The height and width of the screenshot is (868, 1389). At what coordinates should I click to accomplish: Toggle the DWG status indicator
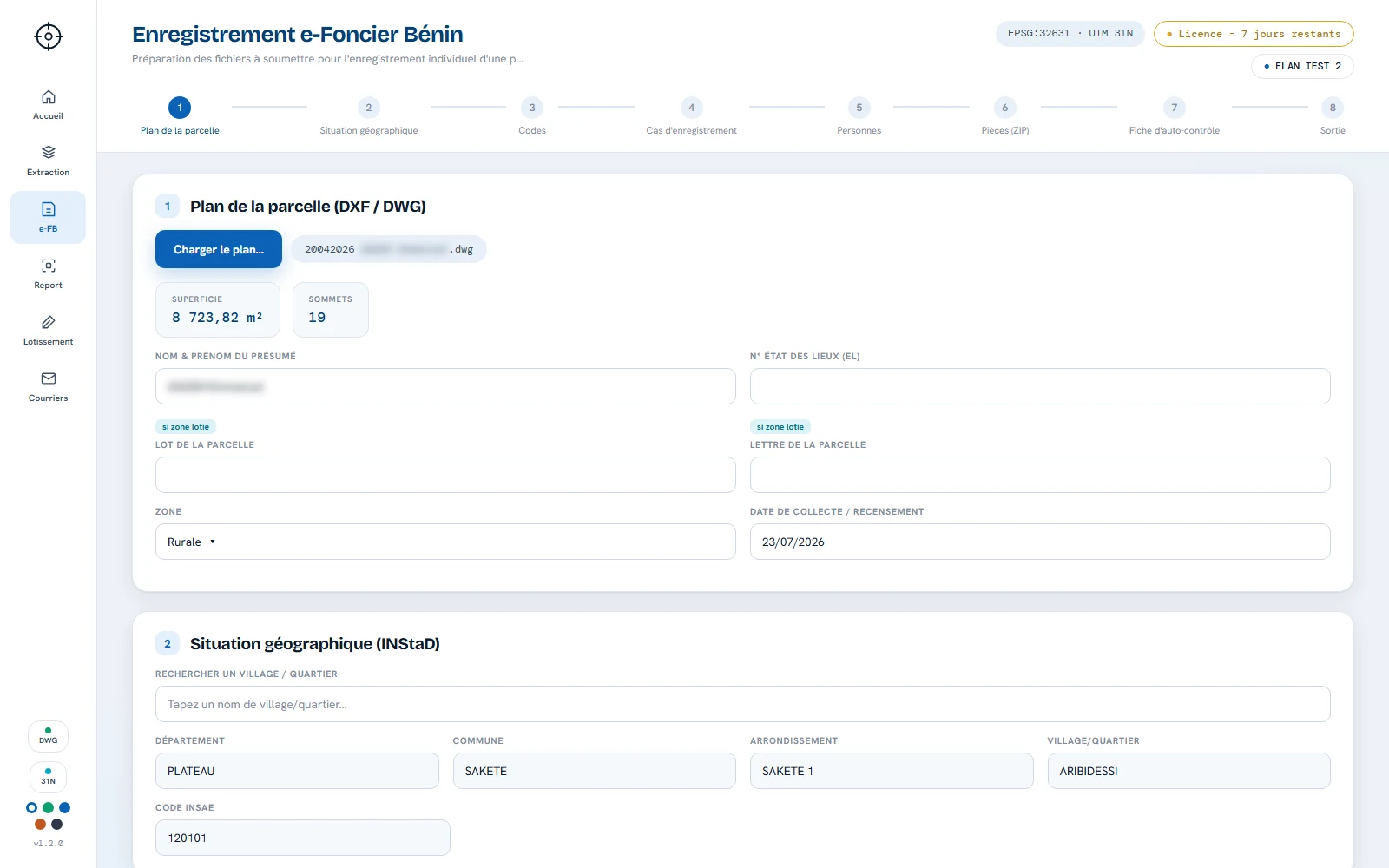[48, 736]
